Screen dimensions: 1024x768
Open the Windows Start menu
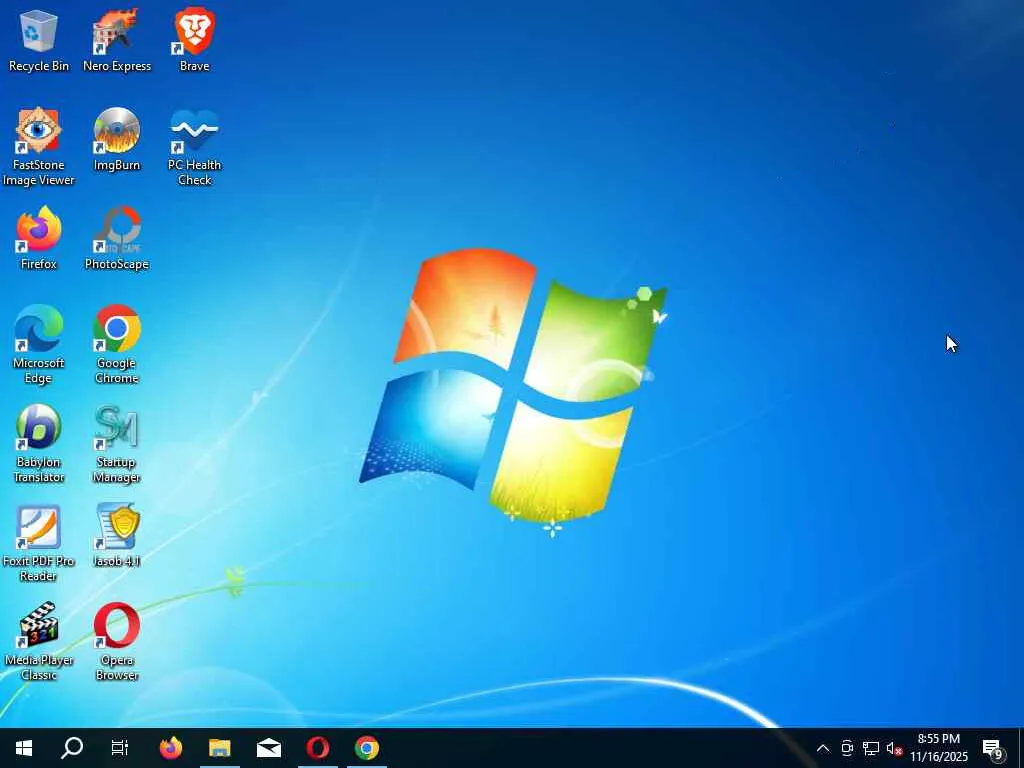[x=24, y=748]
